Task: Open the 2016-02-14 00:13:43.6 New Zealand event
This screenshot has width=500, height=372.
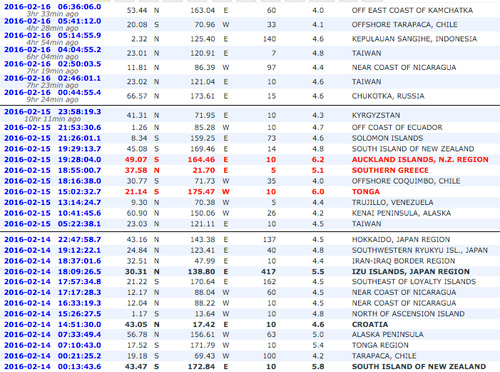Action: 53,366
